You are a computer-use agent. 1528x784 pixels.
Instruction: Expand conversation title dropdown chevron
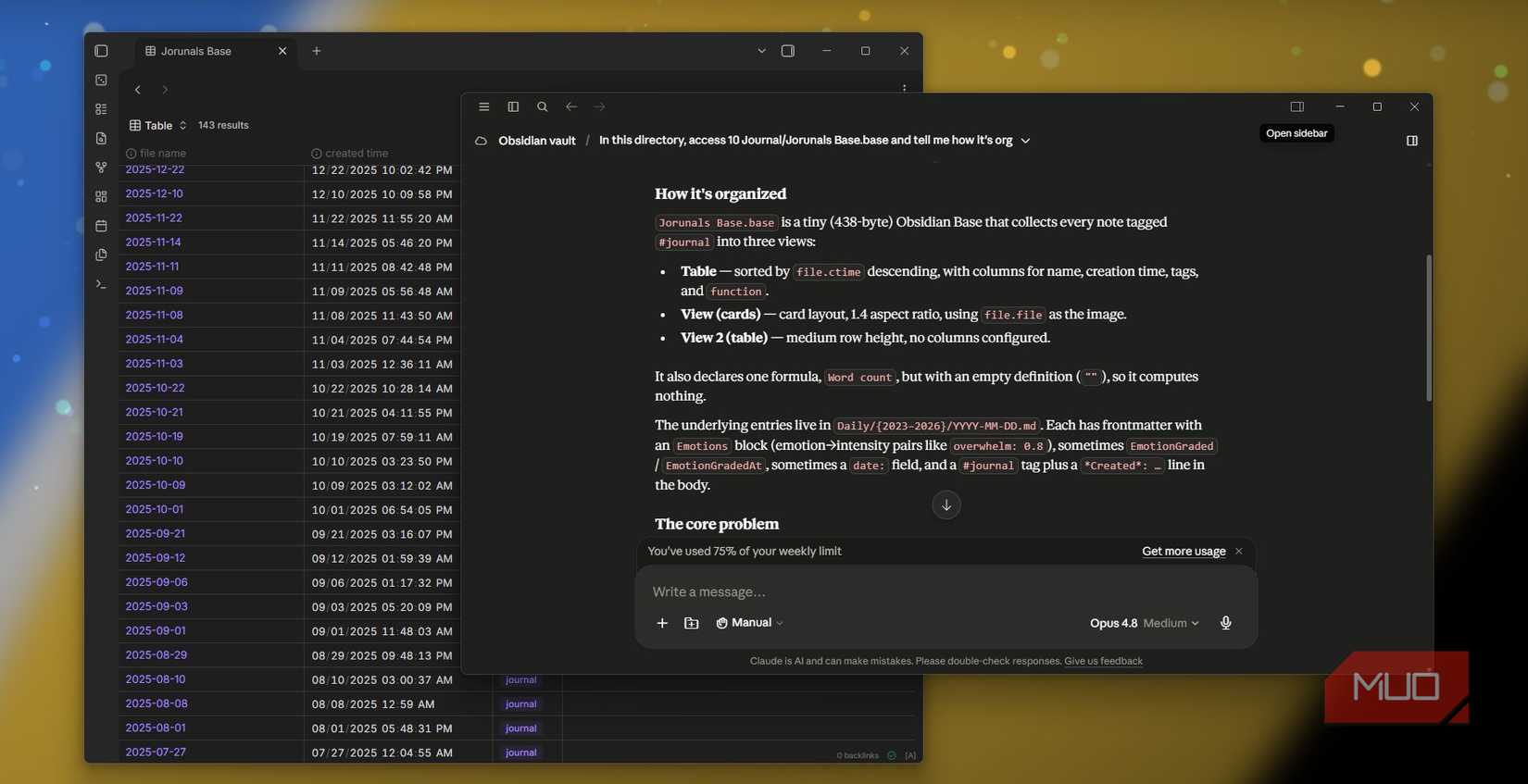[1025, 141]
